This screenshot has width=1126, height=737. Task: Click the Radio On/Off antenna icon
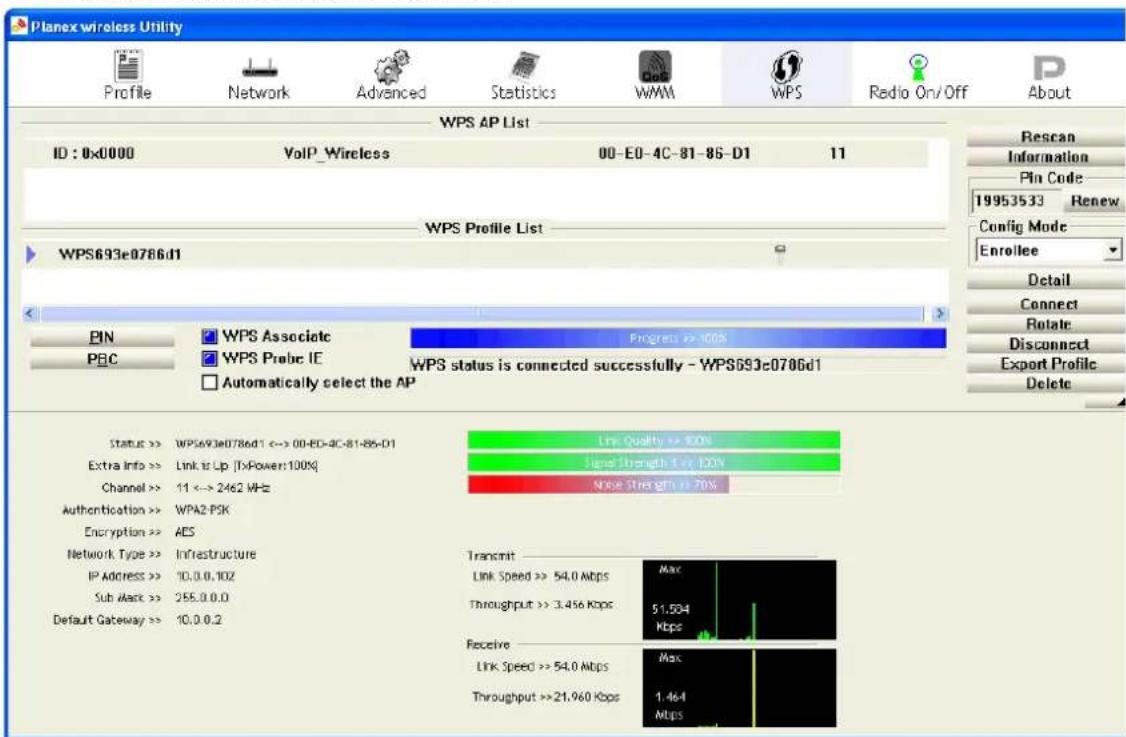point(918,68)
